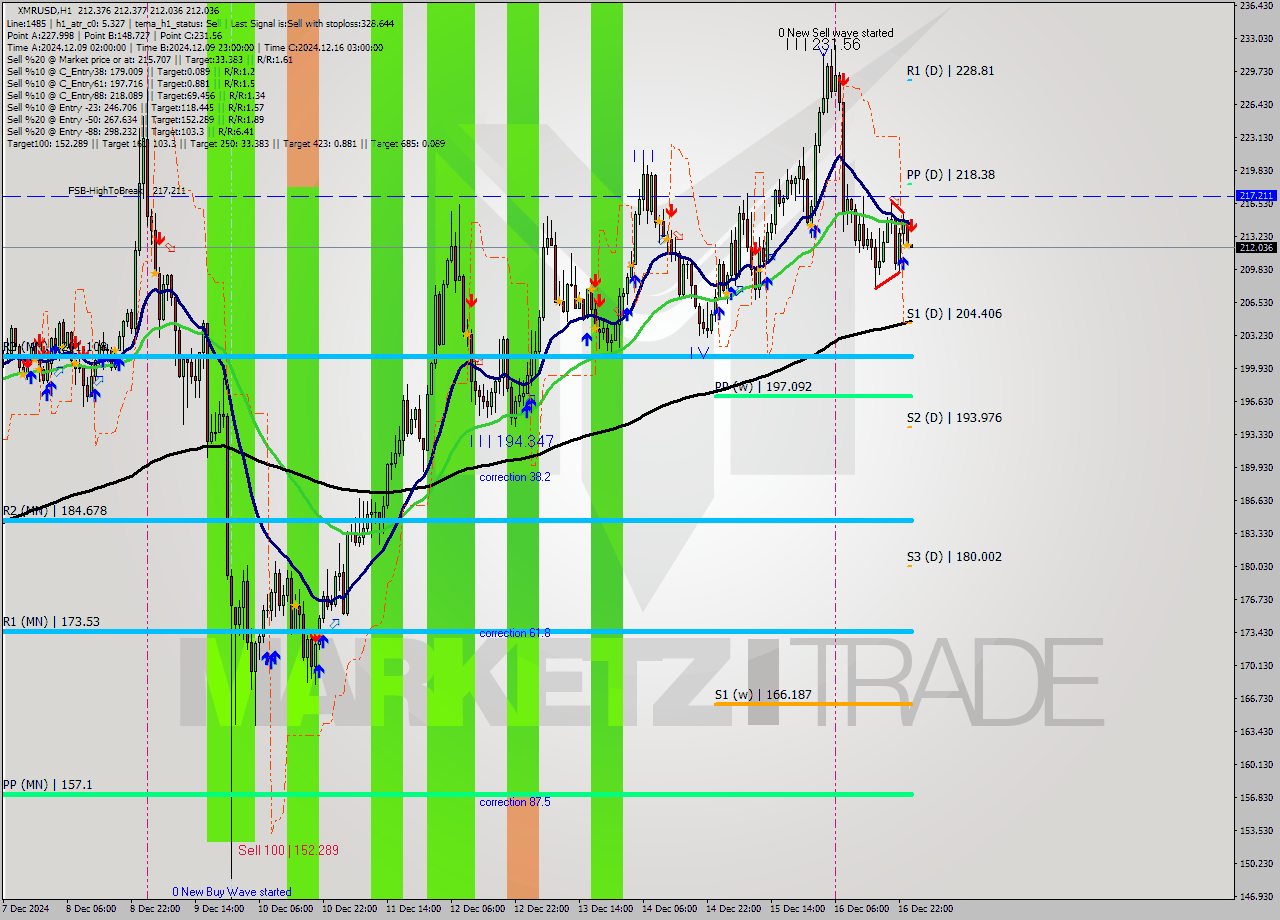
Task: Click the S1 (w) | 166.187 label
Action: tap(763, 694)
